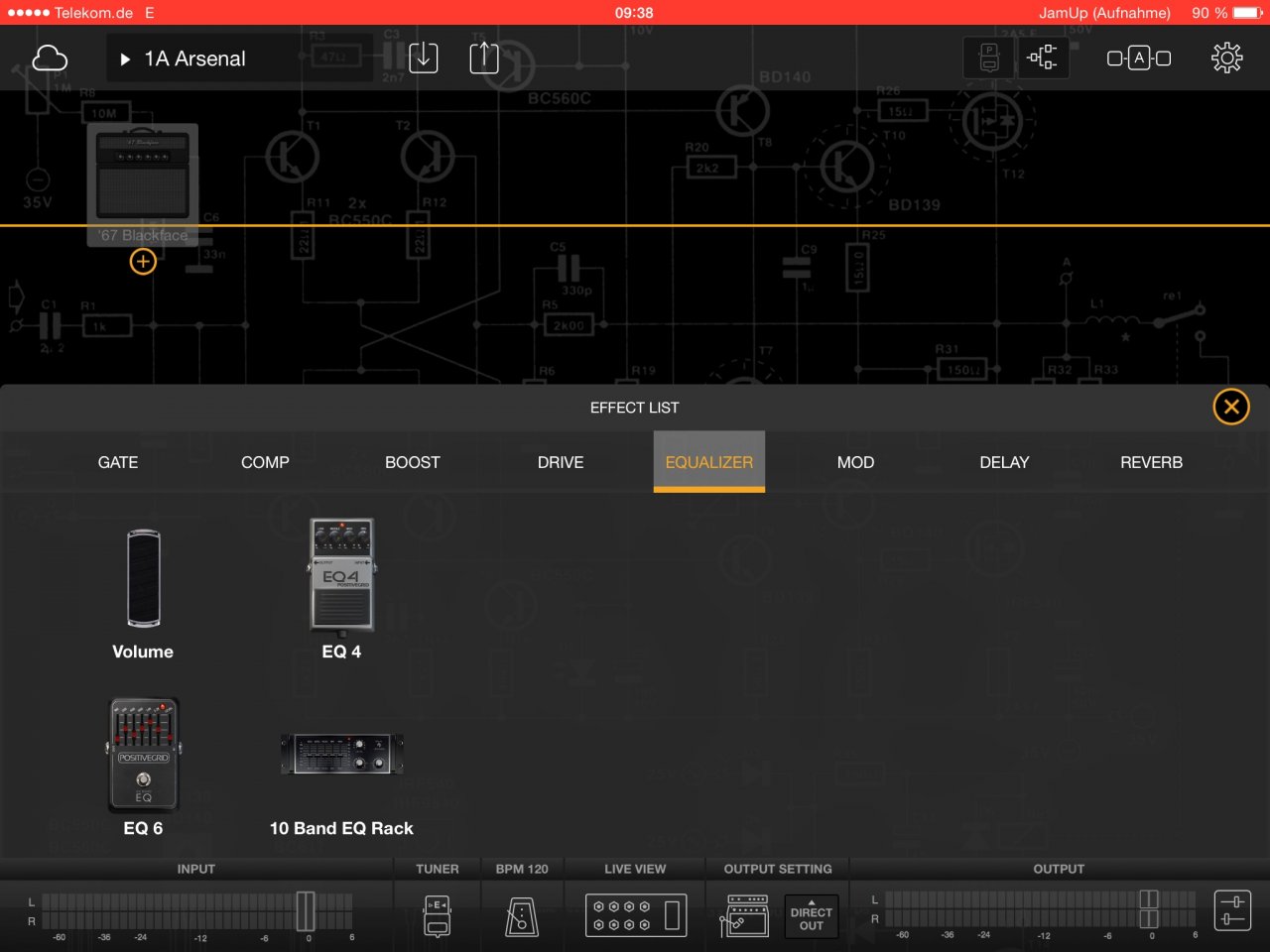
Task: Switch to the COMP tab
Action: point(265,462)
